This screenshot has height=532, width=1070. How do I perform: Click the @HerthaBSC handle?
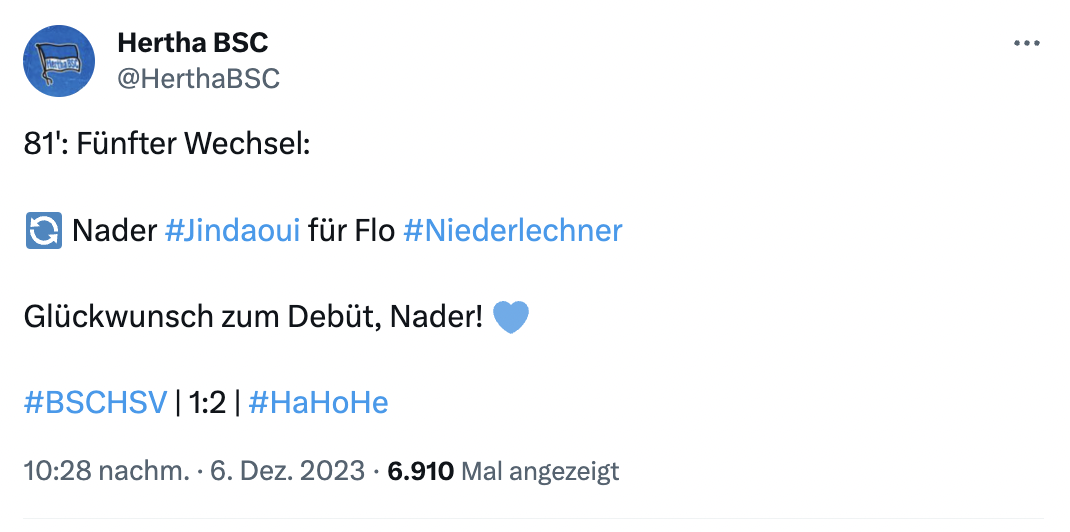pyautogui.click(x=199, y=78)
